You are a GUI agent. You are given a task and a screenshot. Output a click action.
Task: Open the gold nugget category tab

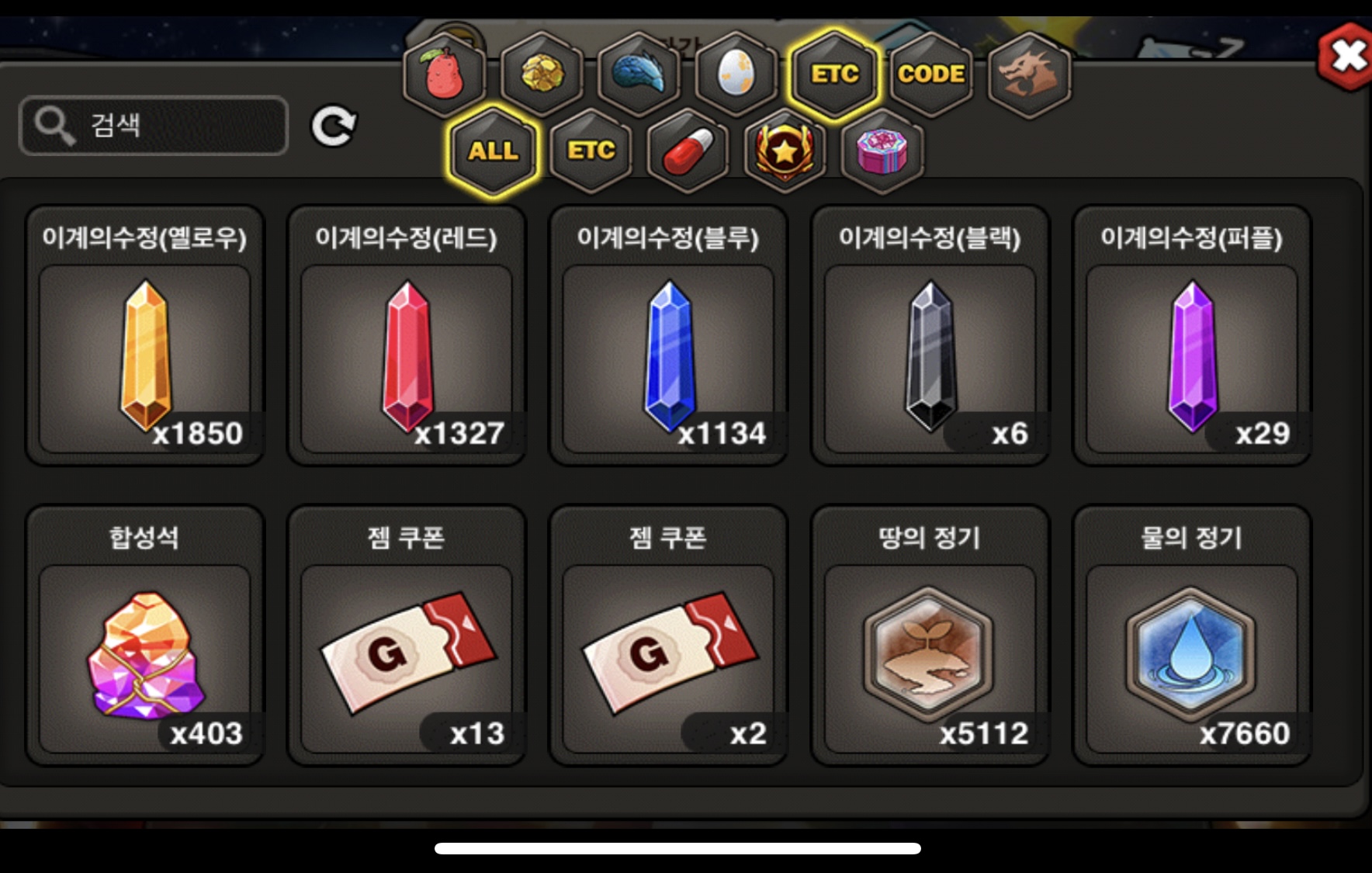pyautogui.click(x=542, y=74)
